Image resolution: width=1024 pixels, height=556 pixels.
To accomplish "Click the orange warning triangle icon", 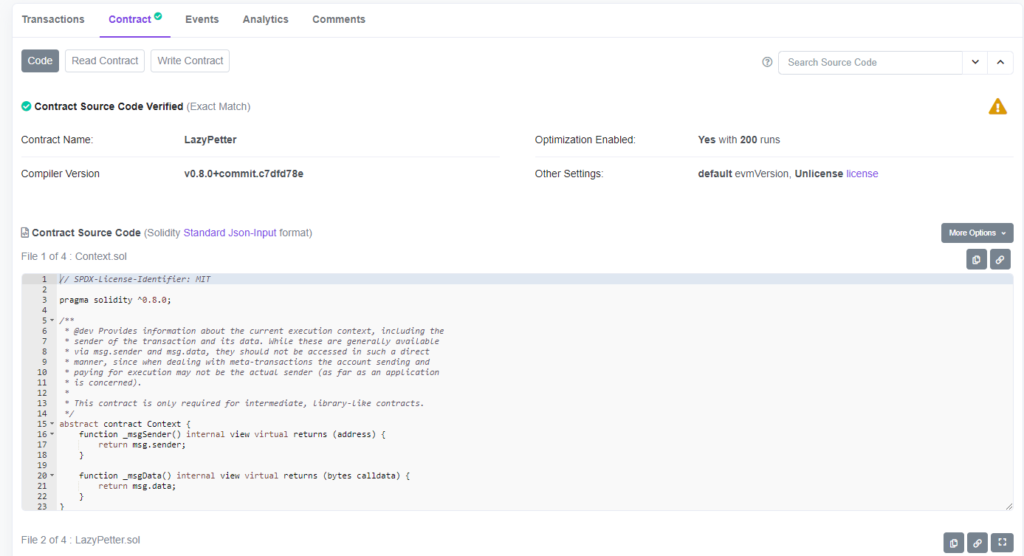I will [997, 106].
